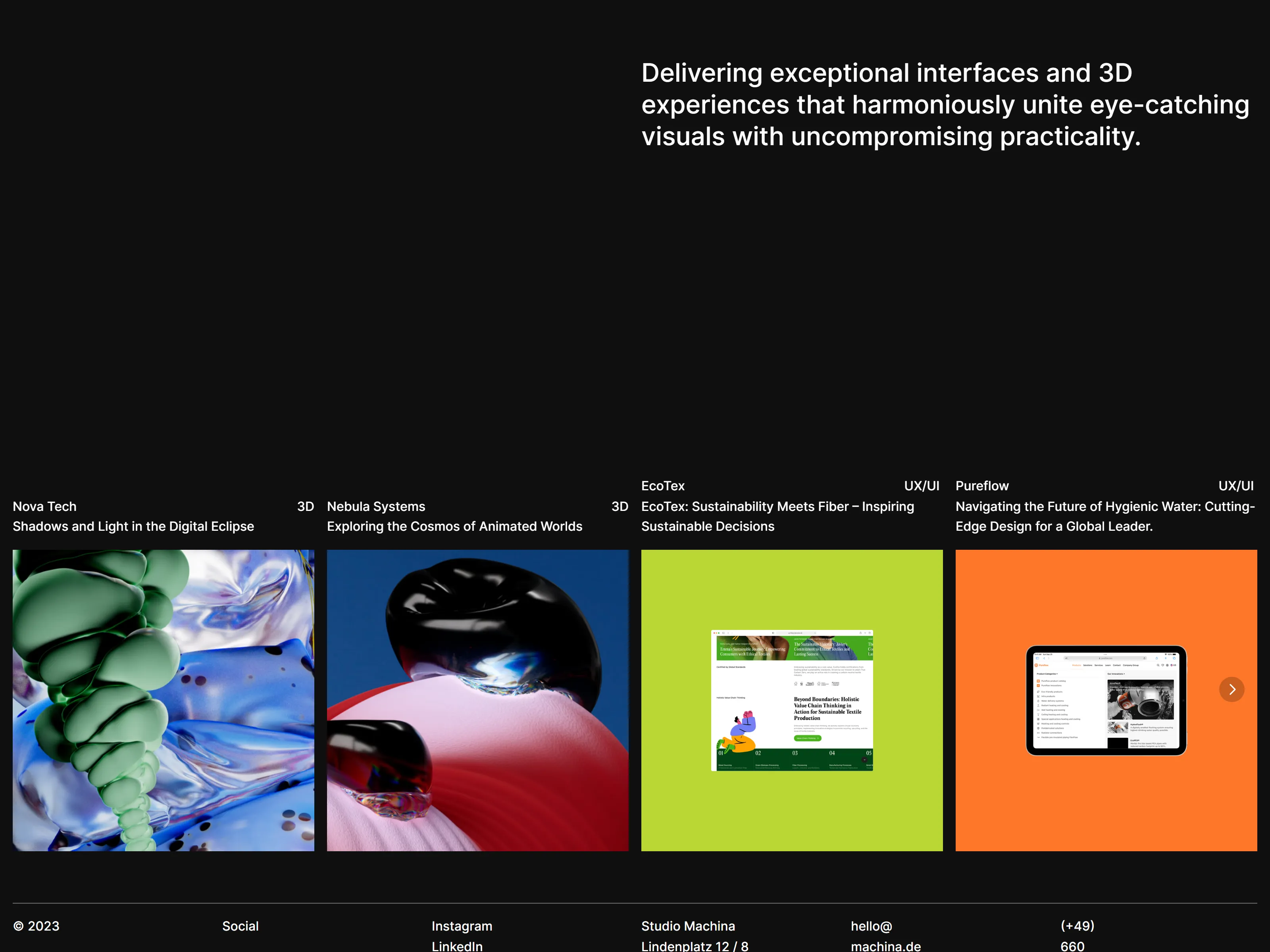Screen dimensions: 1270x952
Task: Open the Instagram footer link
Action: pyautogui.click(x=462, y=926)
